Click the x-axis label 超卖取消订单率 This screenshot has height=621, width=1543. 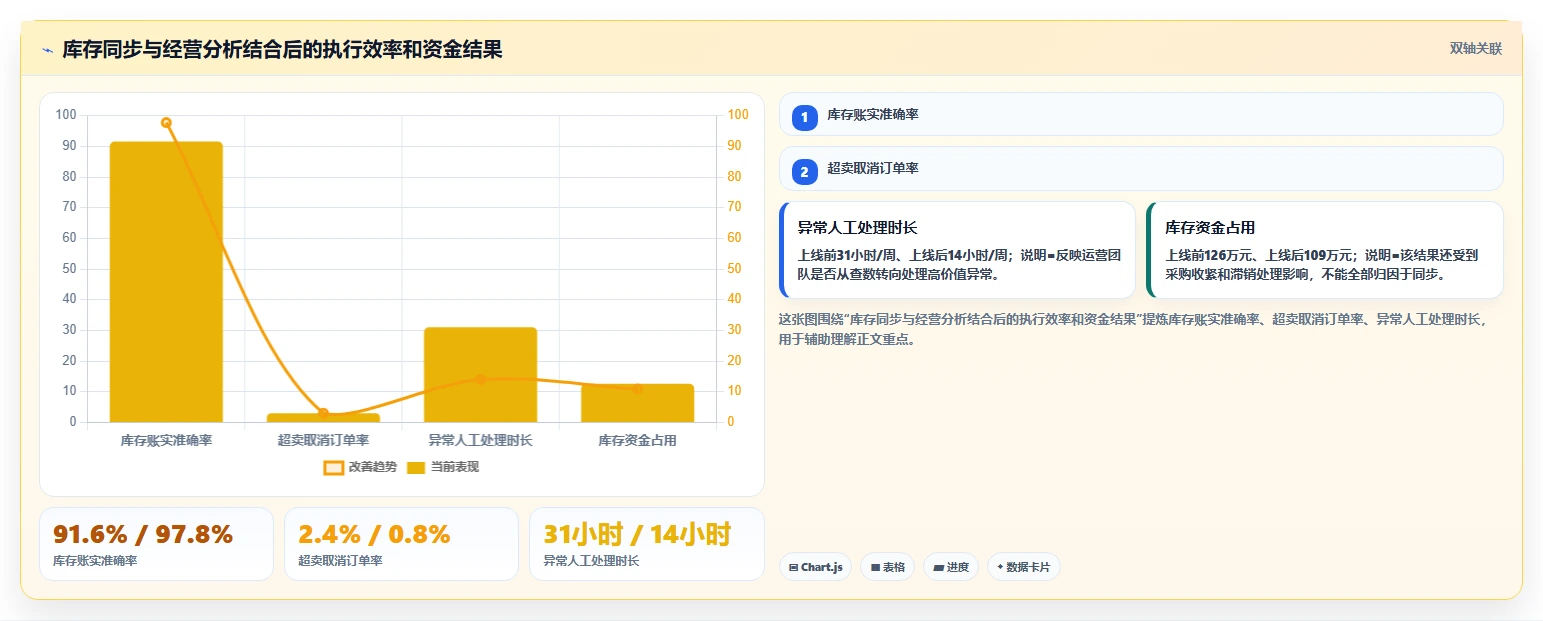(323, 440)
